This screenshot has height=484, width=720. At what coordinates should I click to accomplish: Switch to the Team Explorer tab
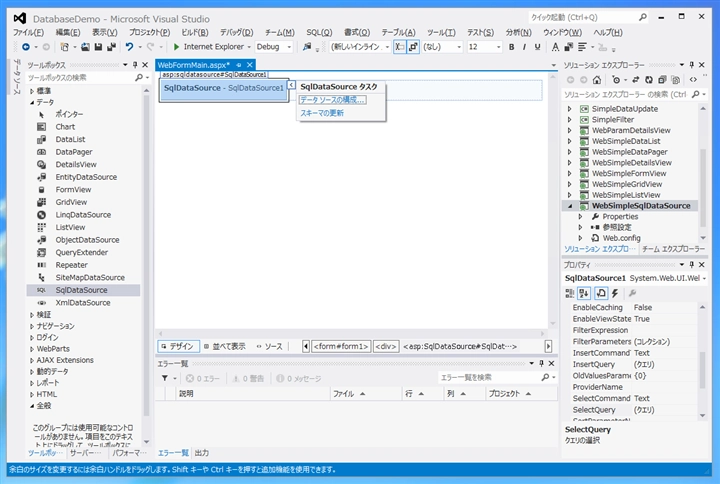click(673, 249)
